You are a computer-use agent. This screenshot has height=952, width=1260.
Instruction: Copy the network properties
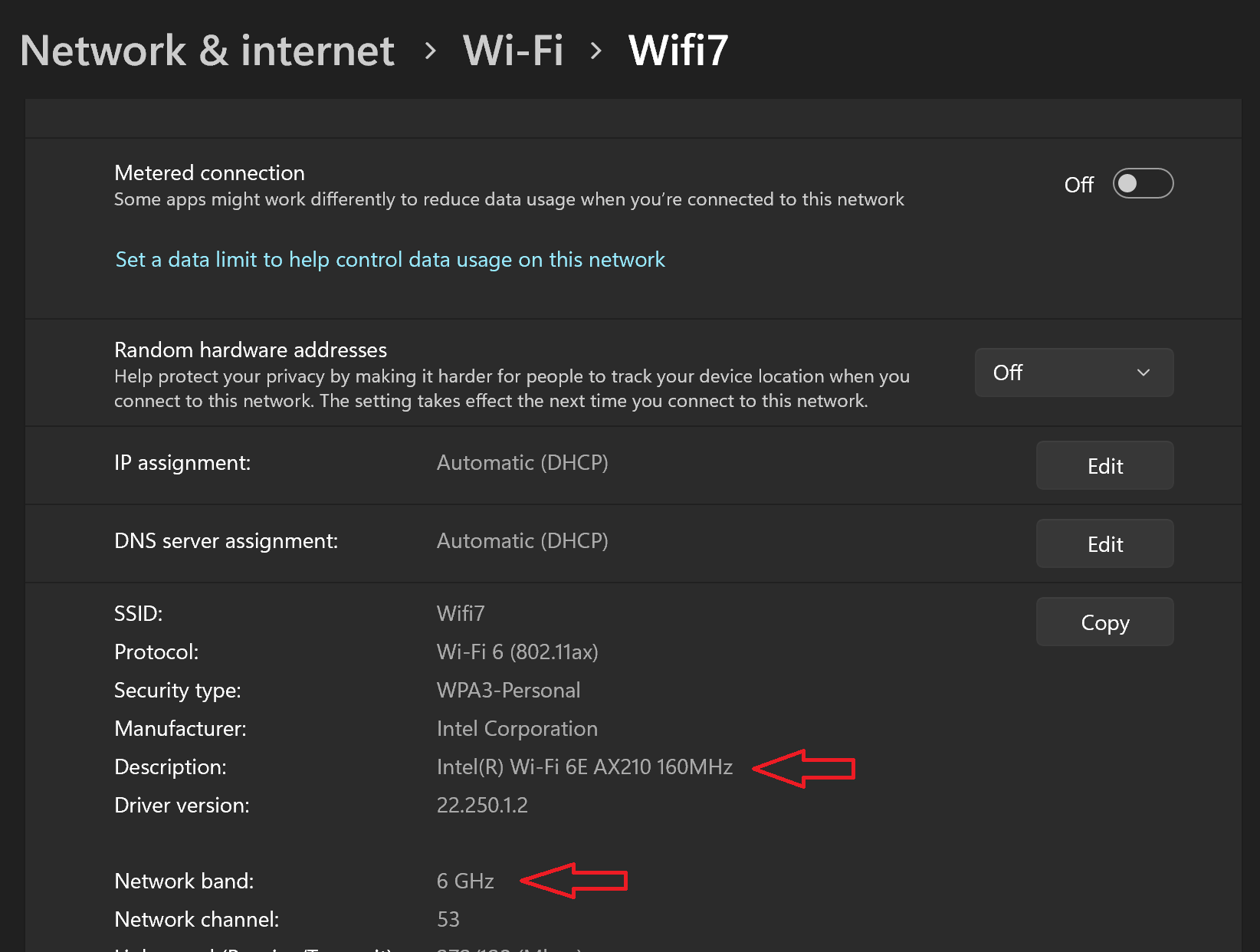point(1104,622)
